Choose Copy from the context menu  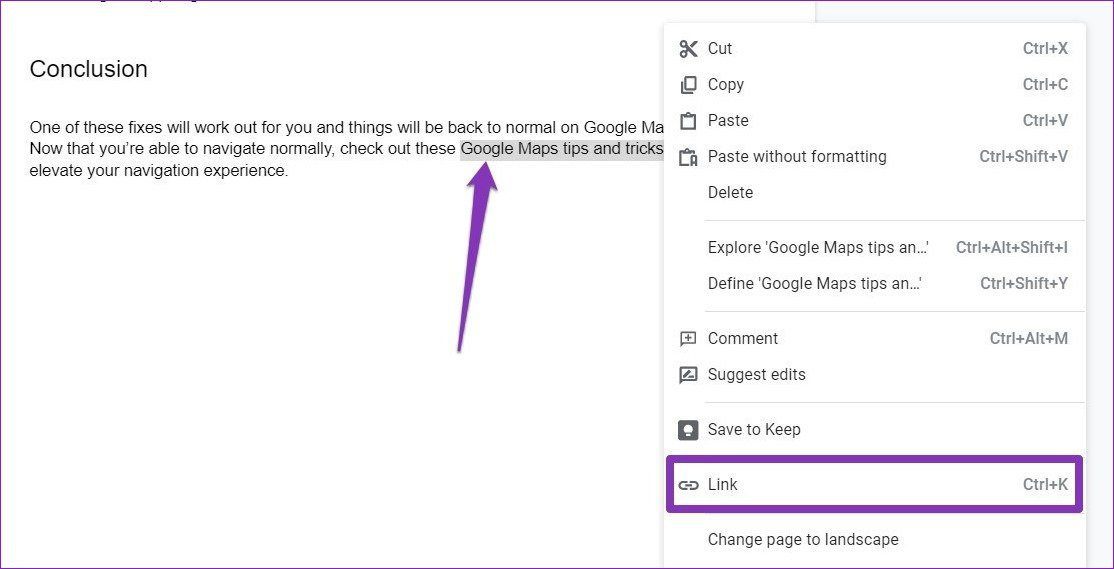point(874,85)
